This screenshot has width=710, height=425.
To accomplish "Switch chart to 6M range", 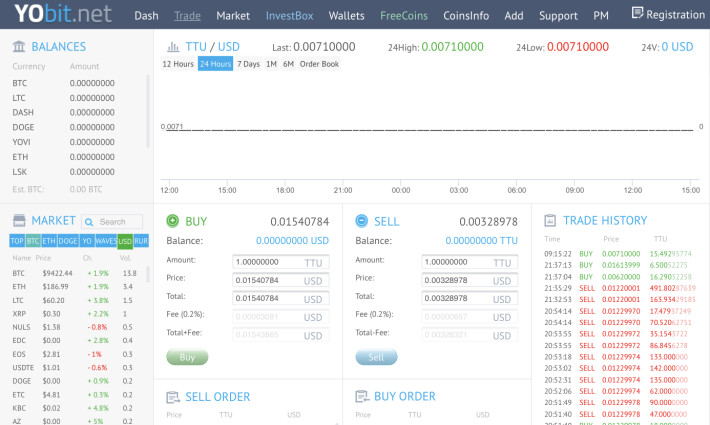I will point(288,64).
